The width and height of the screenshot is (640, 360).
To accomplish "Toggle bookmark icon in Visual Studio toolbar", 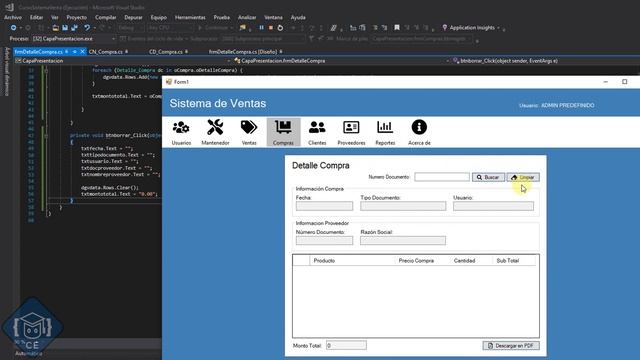I will point(397,28).
